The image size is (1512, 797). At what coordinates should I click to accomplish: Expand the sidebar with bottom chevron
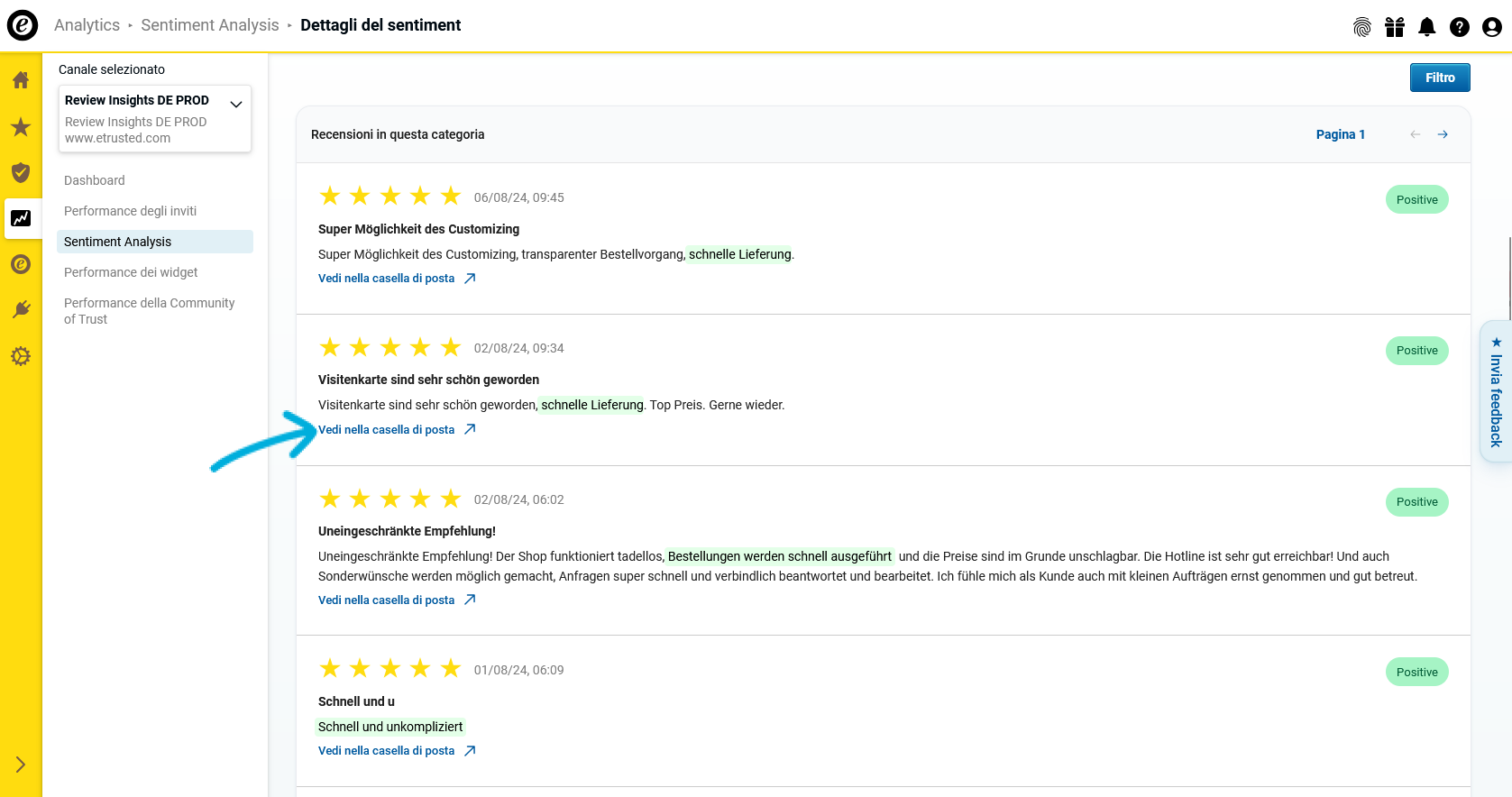21,765
